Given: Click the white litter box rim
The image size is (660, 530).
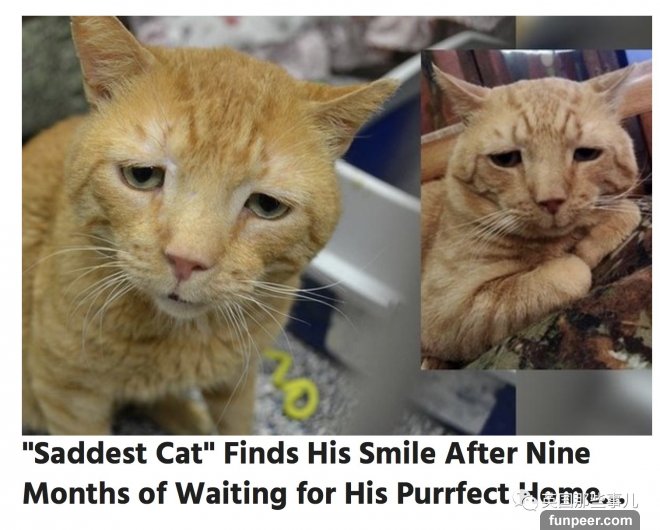Looking at the screenshot, I should pyautogui.click(x=370, y=236).
